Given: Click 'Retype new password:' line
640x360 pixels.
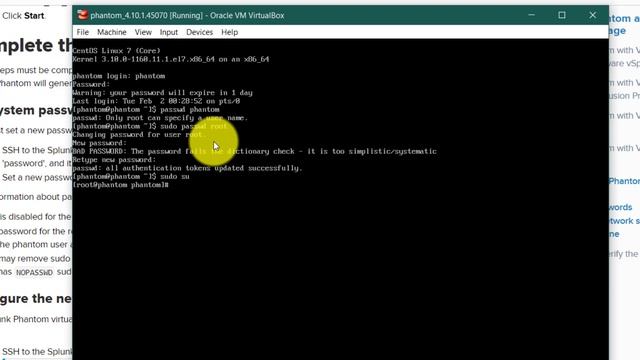Looking at the screenshot, I should (114, 160).
